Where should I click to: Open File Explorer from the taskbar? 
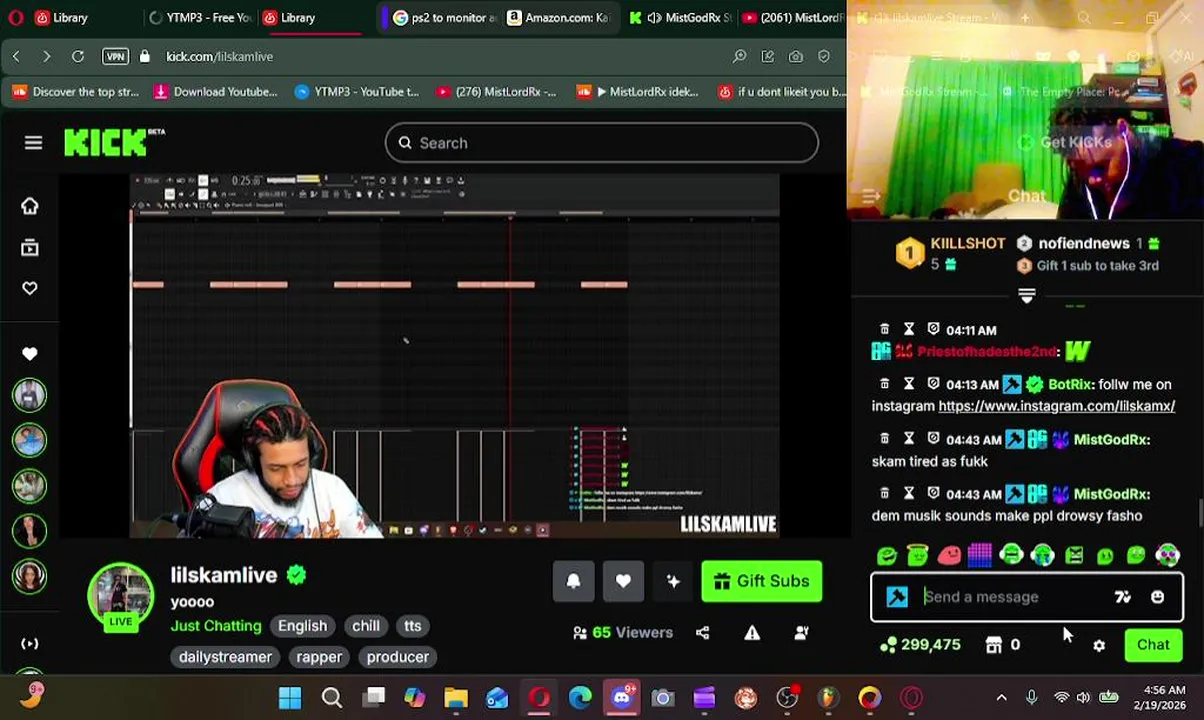pyautogui.click(x=456, y=698)
